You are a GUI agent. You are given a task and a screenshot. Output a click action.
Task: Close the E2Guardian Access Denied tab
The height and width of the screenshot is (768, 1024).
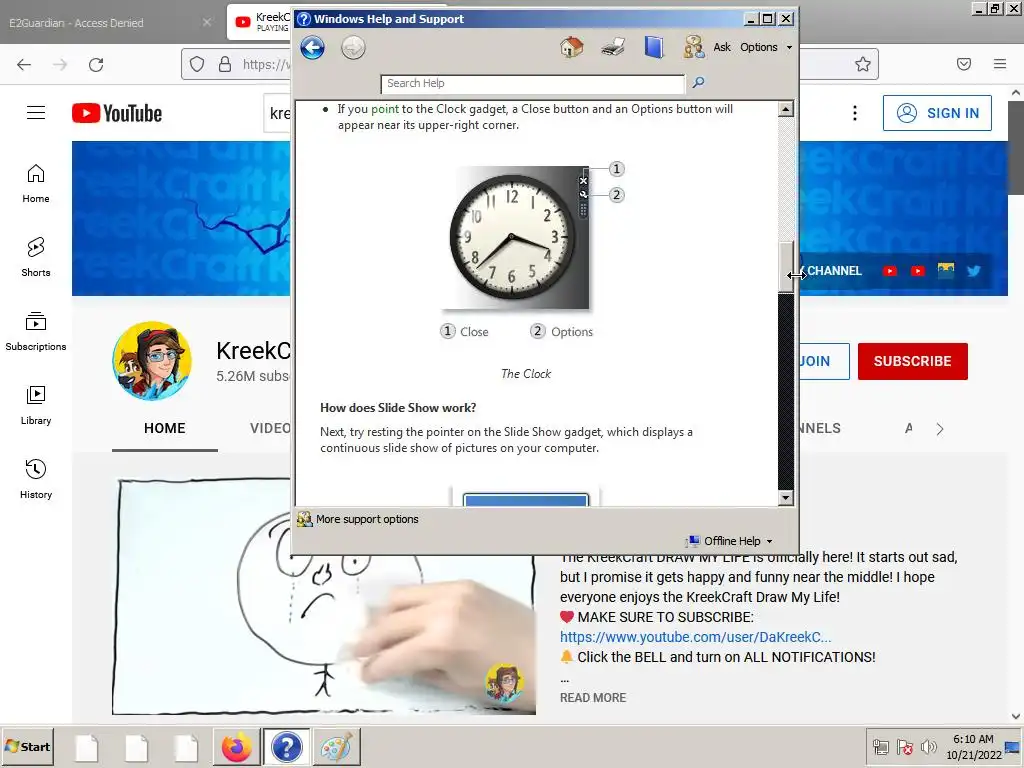point(207,22)
